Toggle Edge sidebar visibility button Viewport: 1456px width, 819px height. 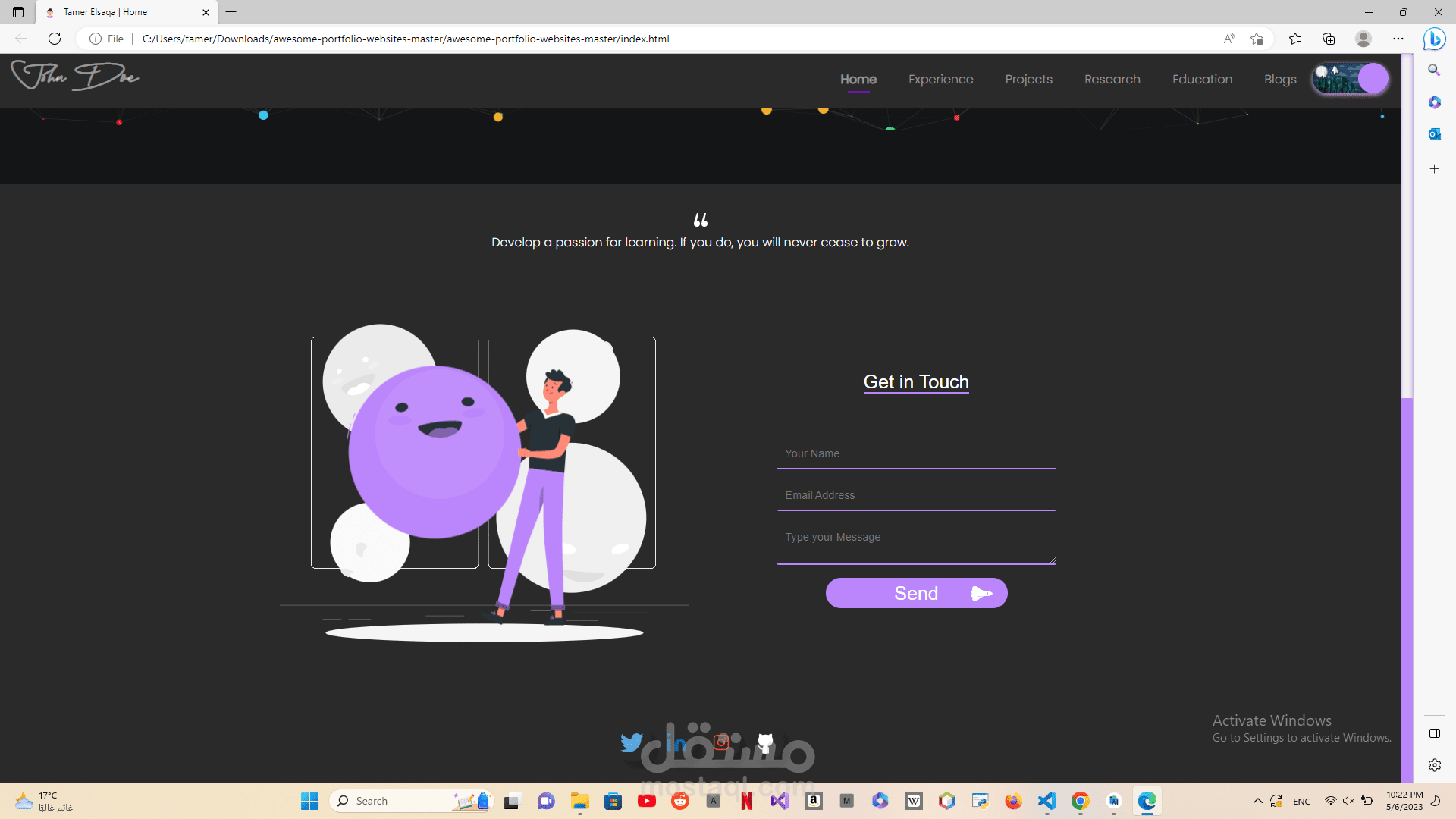click(x=1434, y=733)
